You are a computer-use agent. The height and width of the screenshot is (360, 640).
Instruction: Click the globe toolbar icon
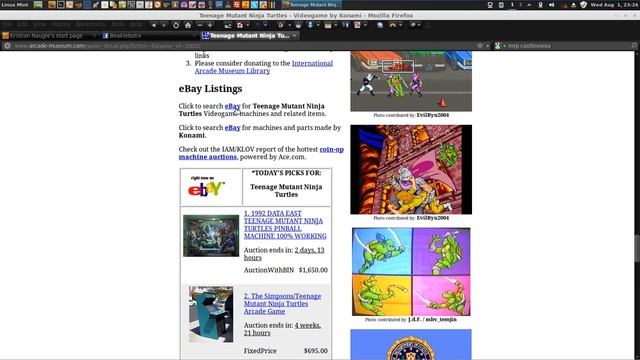click(x=380, y=25)
